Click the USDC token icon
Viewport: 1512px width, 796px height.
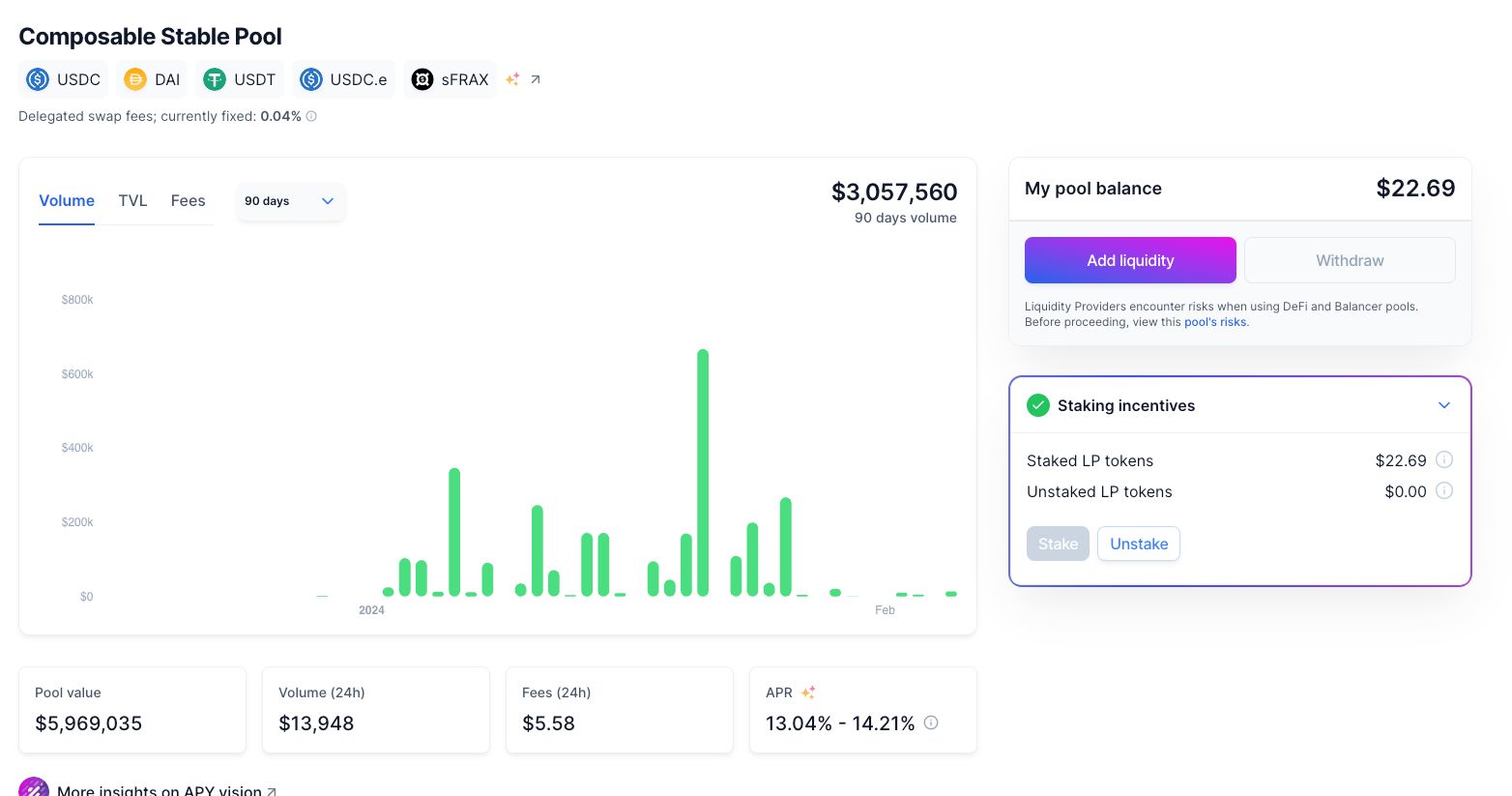tap(38, 79)
